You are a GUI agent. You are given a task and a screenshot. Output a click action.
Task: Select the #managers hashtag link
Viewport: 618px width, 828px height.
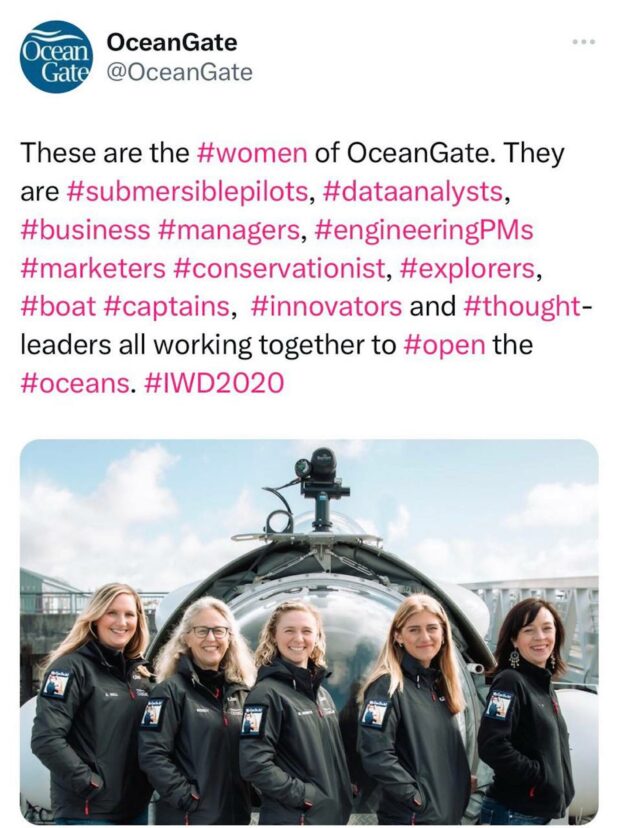pyautogui.click(x=229, y=230)
